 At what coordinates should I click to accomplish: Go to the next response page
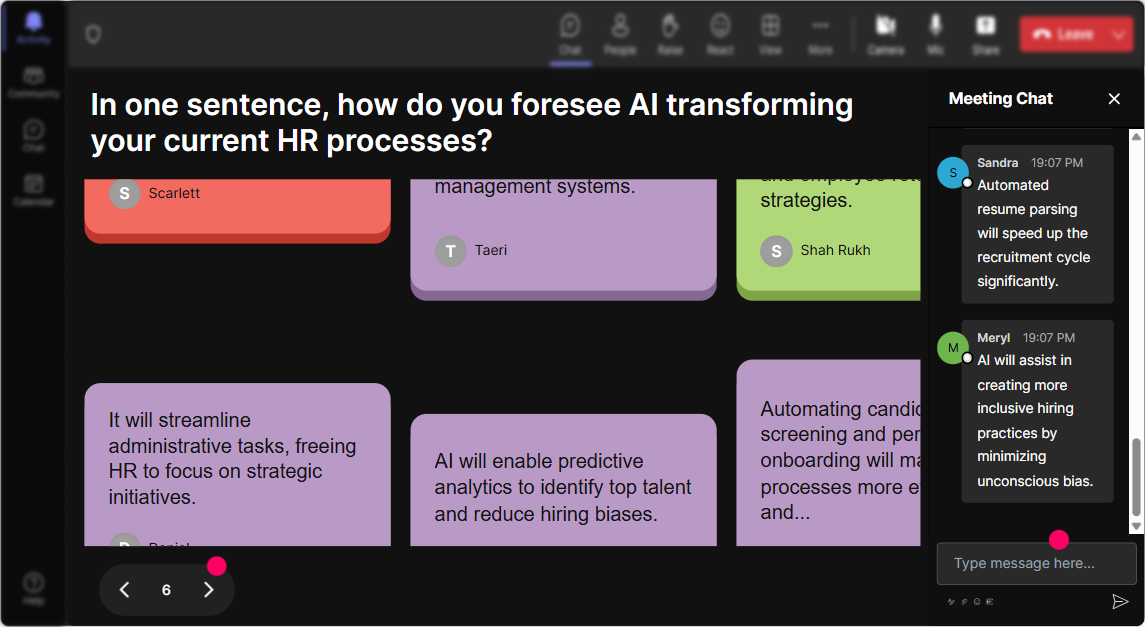[x=209, y=590]
